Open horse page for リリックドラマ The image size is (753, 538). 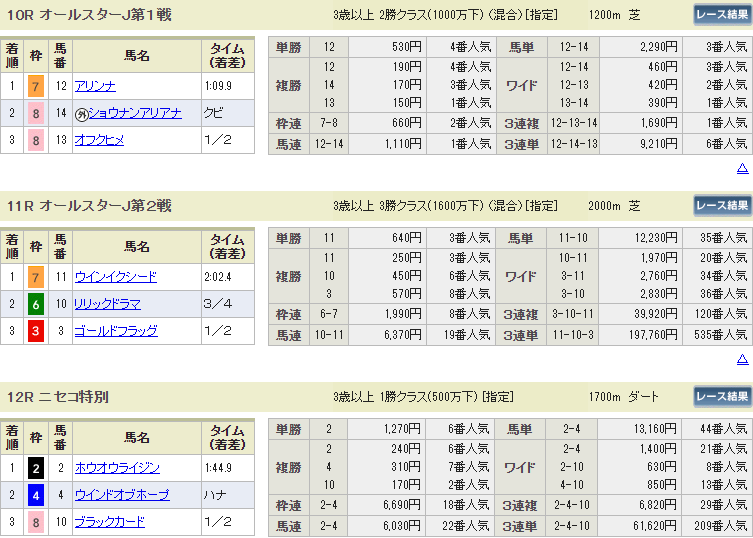pos(108,304)
